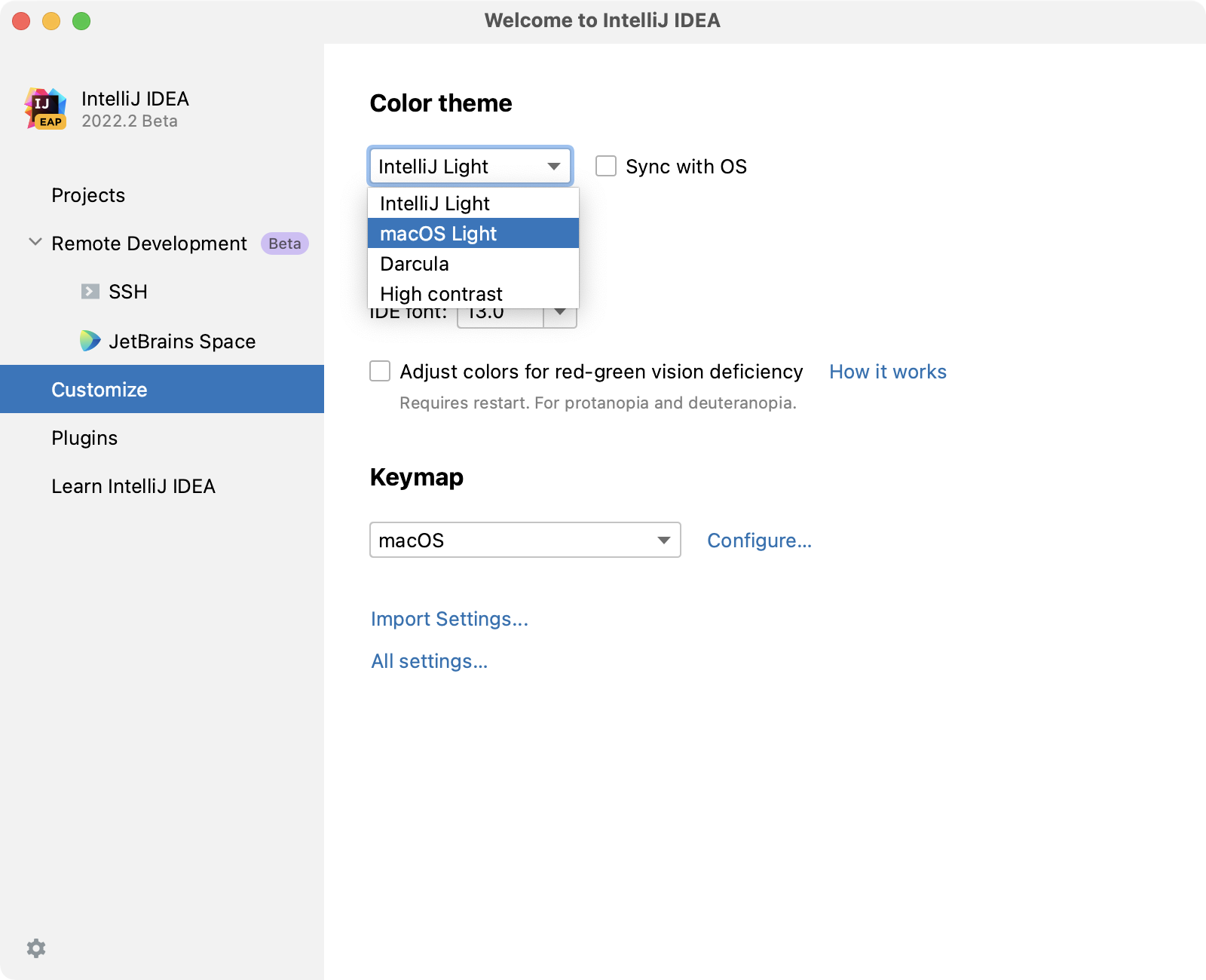Click the 2022.2 Beta version text

[x=130, y=121]
